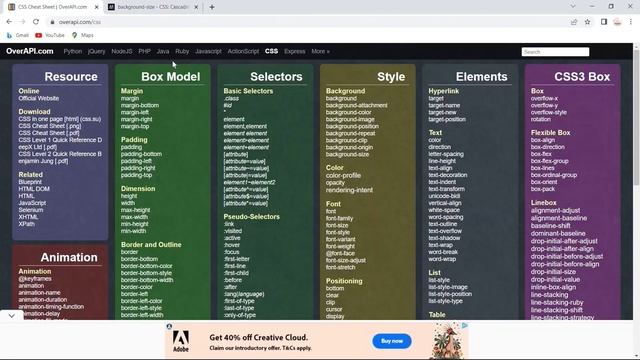Click 'dominant-baseline' under Linebox
The image size is (640, 360).
tap(558, 233)
